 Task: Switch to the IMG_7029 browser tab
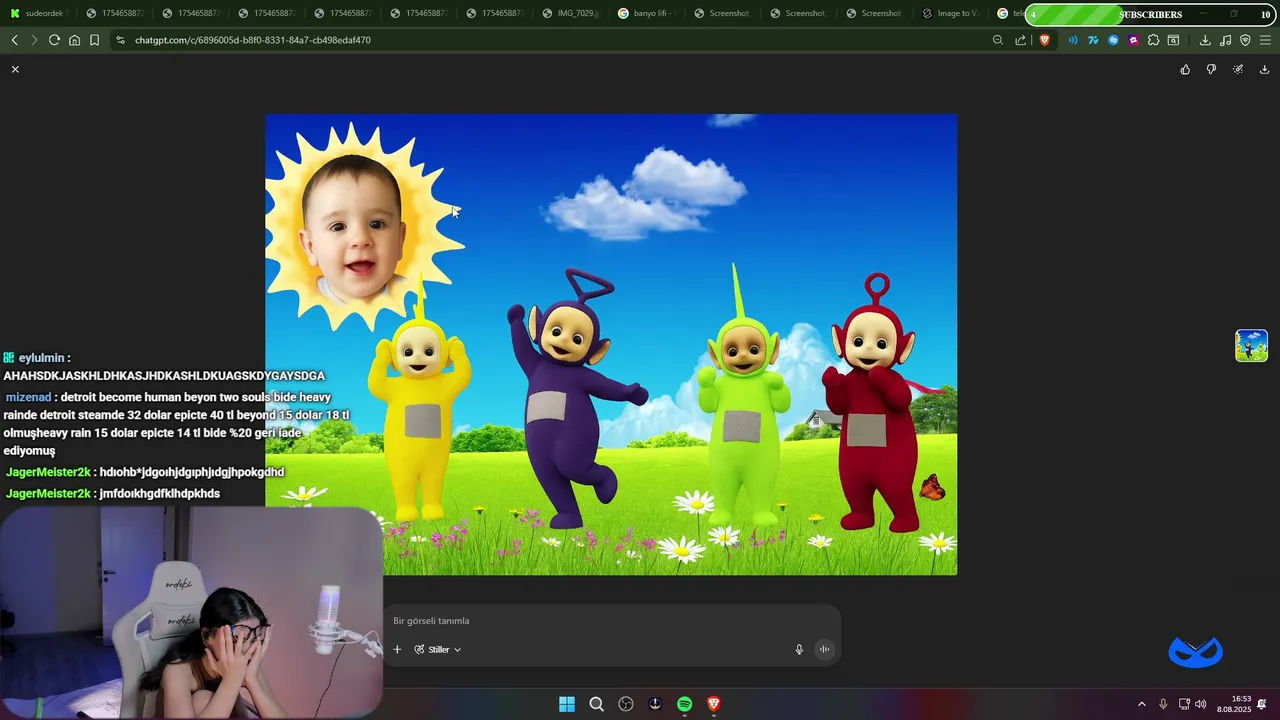point(571,13)
